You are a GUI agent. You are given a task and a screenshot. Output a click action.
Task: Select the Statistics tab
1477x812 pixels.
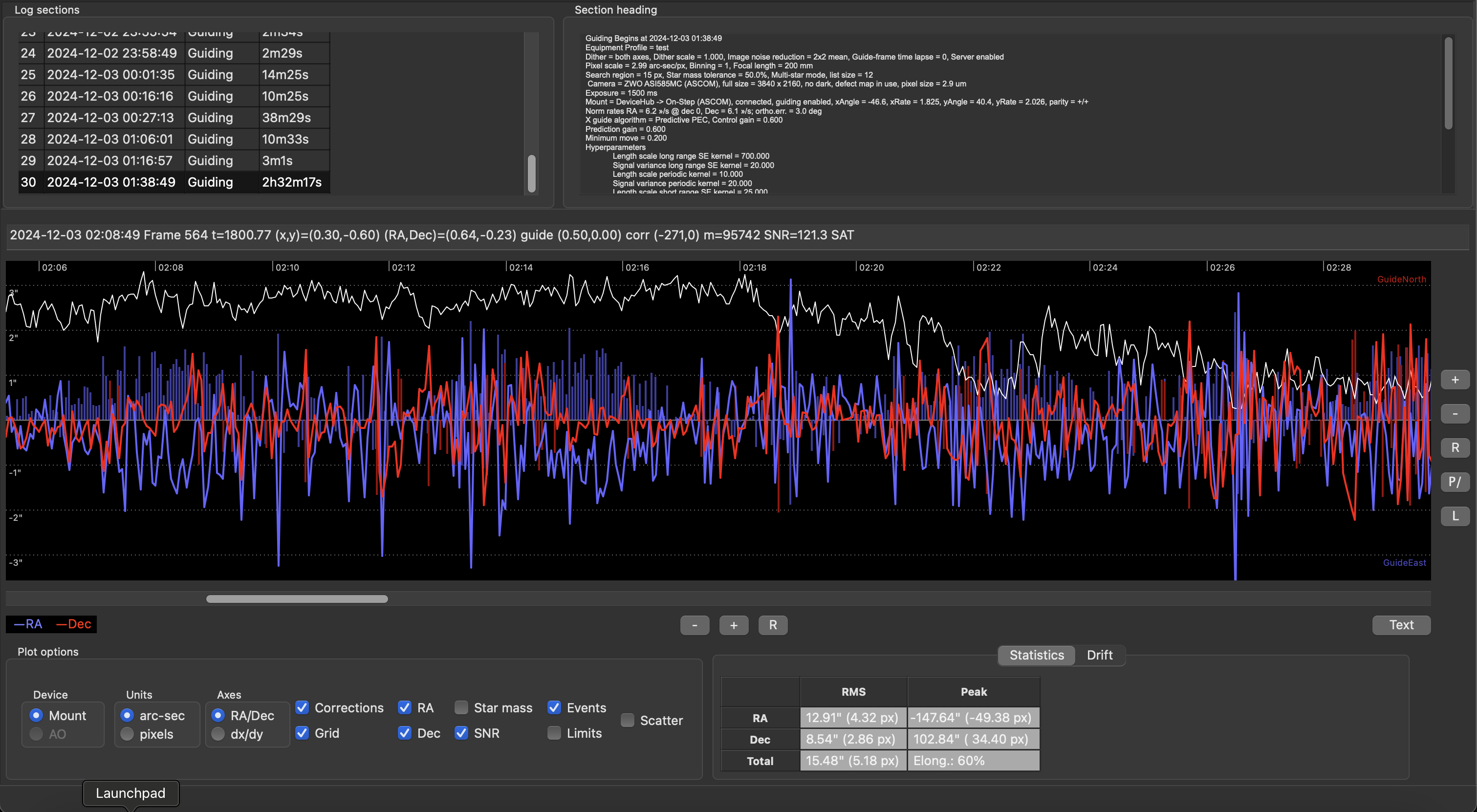(1036, 655)
